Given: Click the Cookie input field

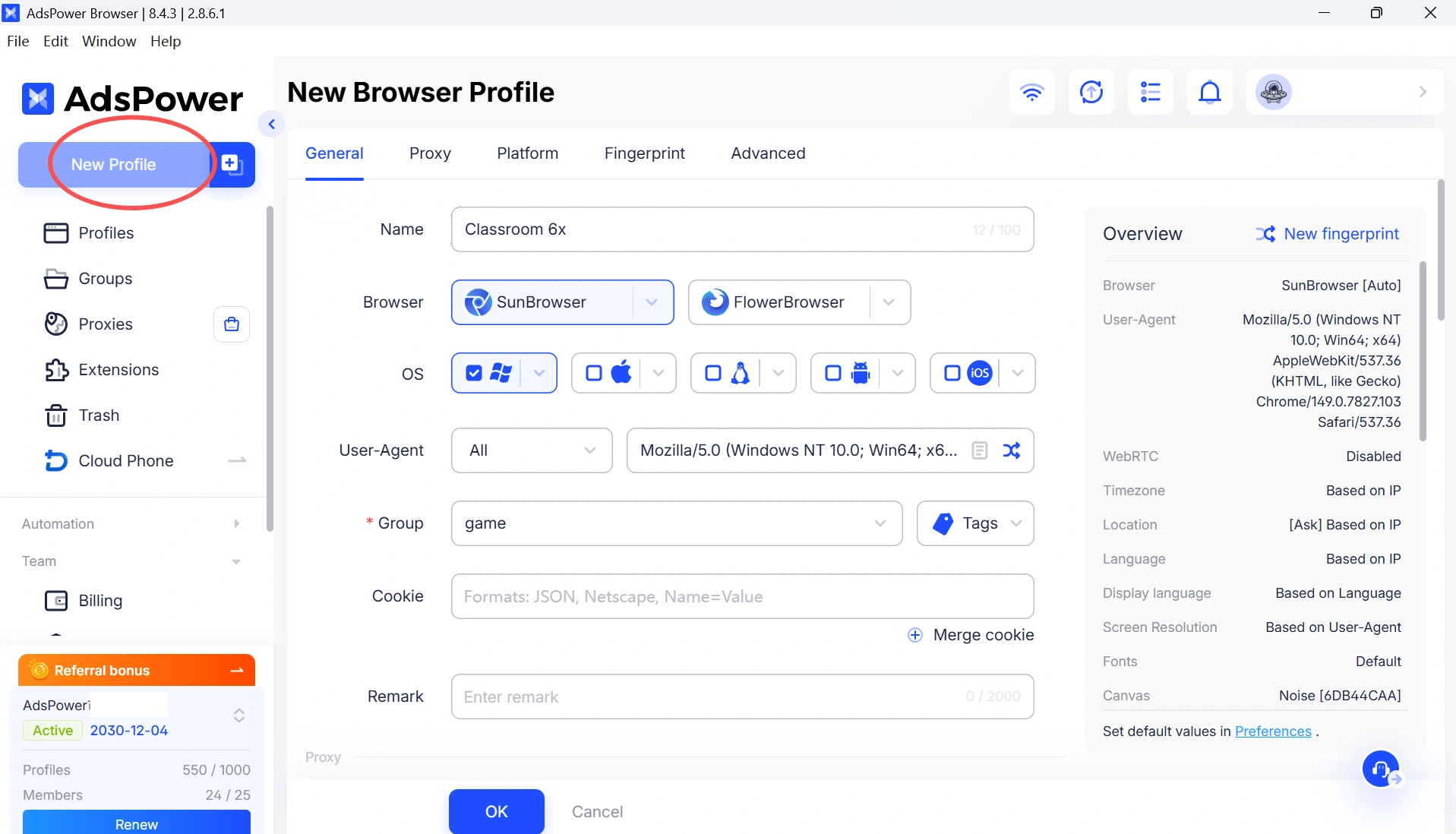Looking at the screenshot, I should (742, 596).
